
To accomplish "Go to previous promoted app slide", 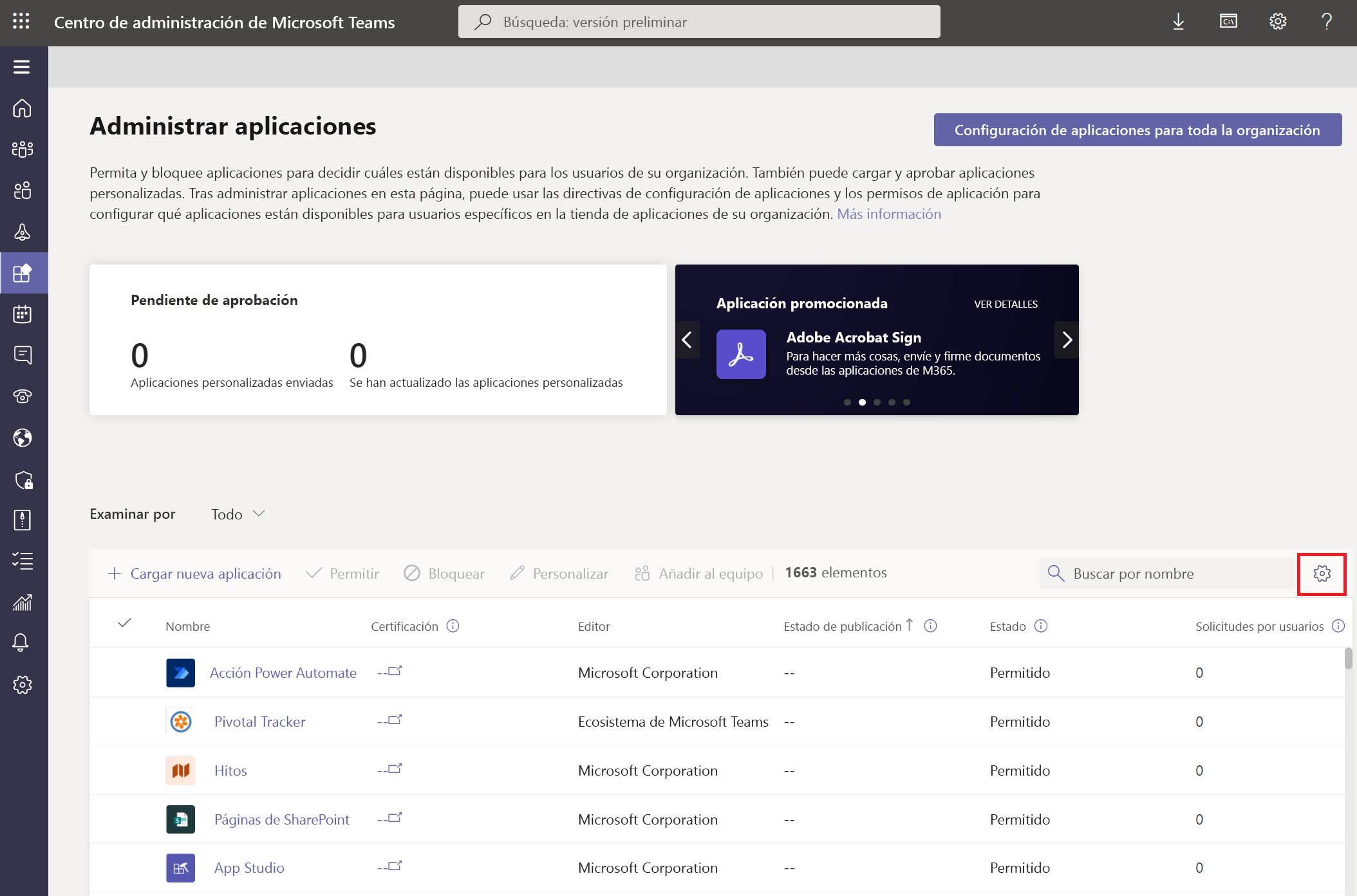I will tap(687, 340).
